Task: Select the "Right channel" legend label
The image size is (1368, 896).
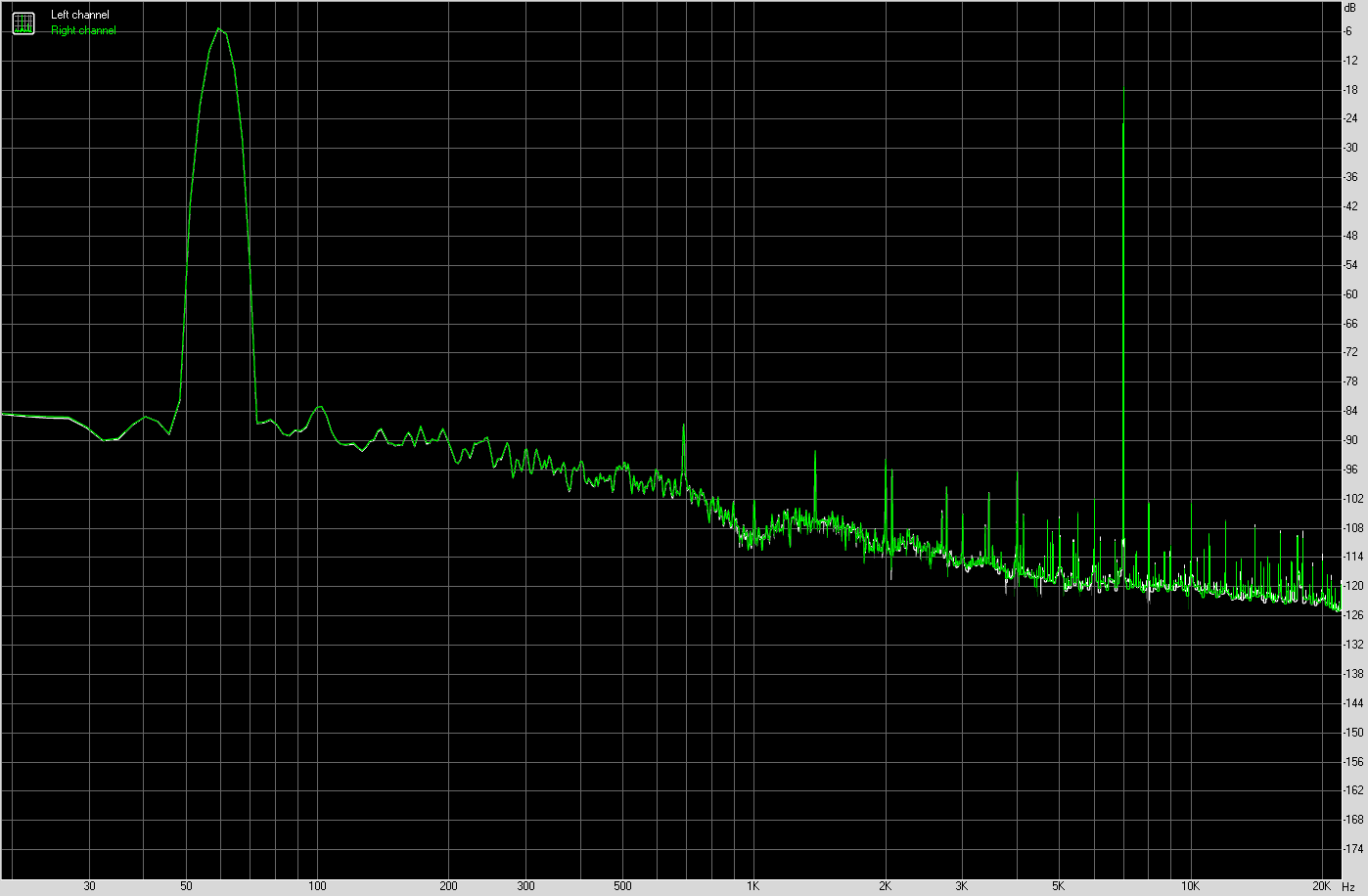Action: [83, 30]
